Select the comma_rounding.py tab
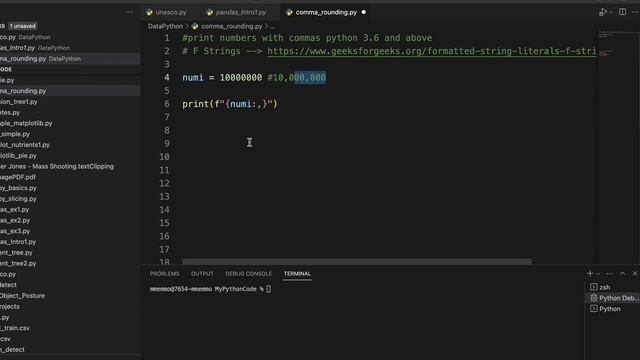The width and height of the screenshot is (640, 360). click(x=326, y=12)
